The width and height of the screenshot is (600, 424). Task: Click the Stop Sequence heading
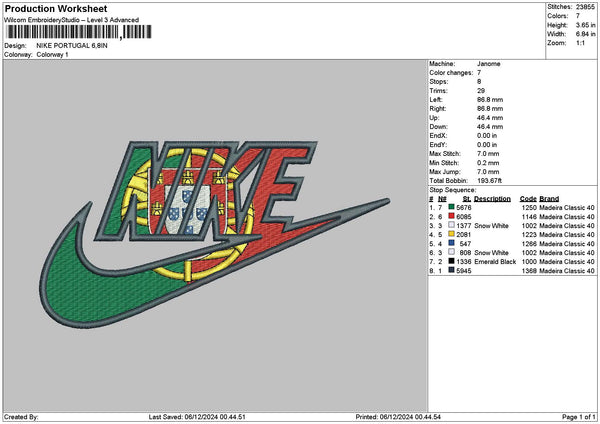(x=453, y=190)
